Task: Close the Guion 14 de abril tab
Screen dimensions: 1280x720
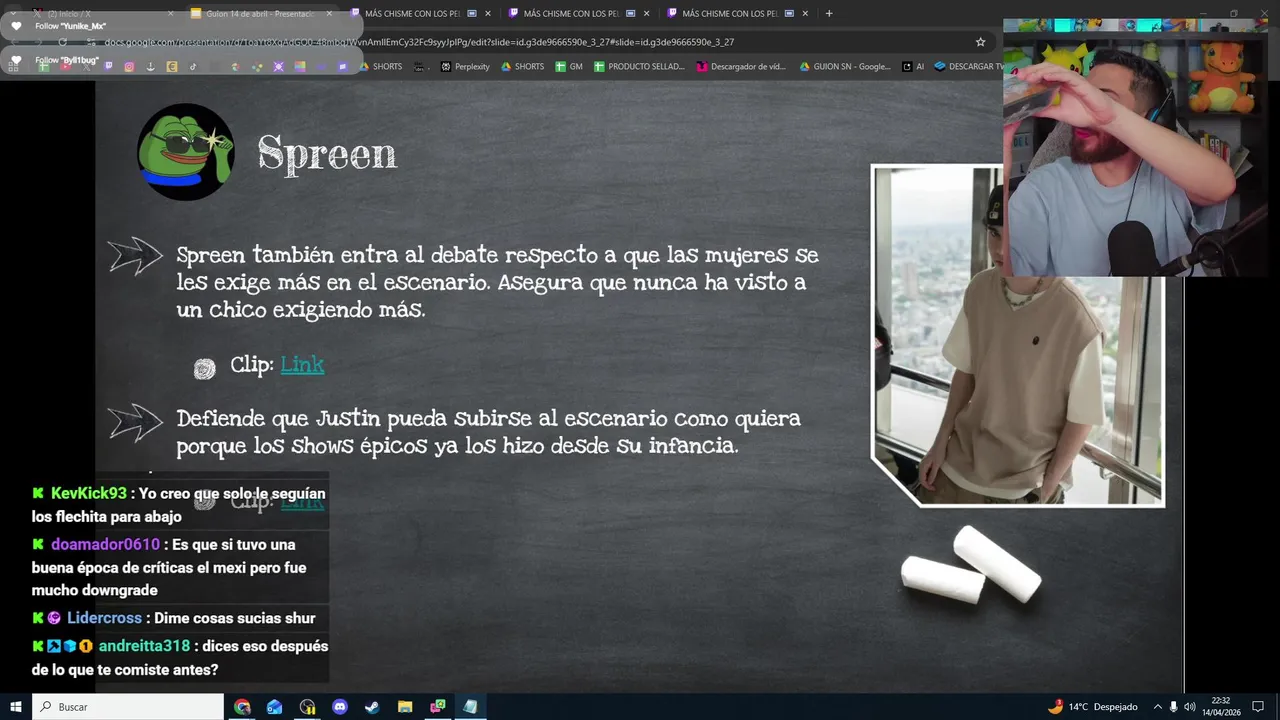Action: coord(329,13)
